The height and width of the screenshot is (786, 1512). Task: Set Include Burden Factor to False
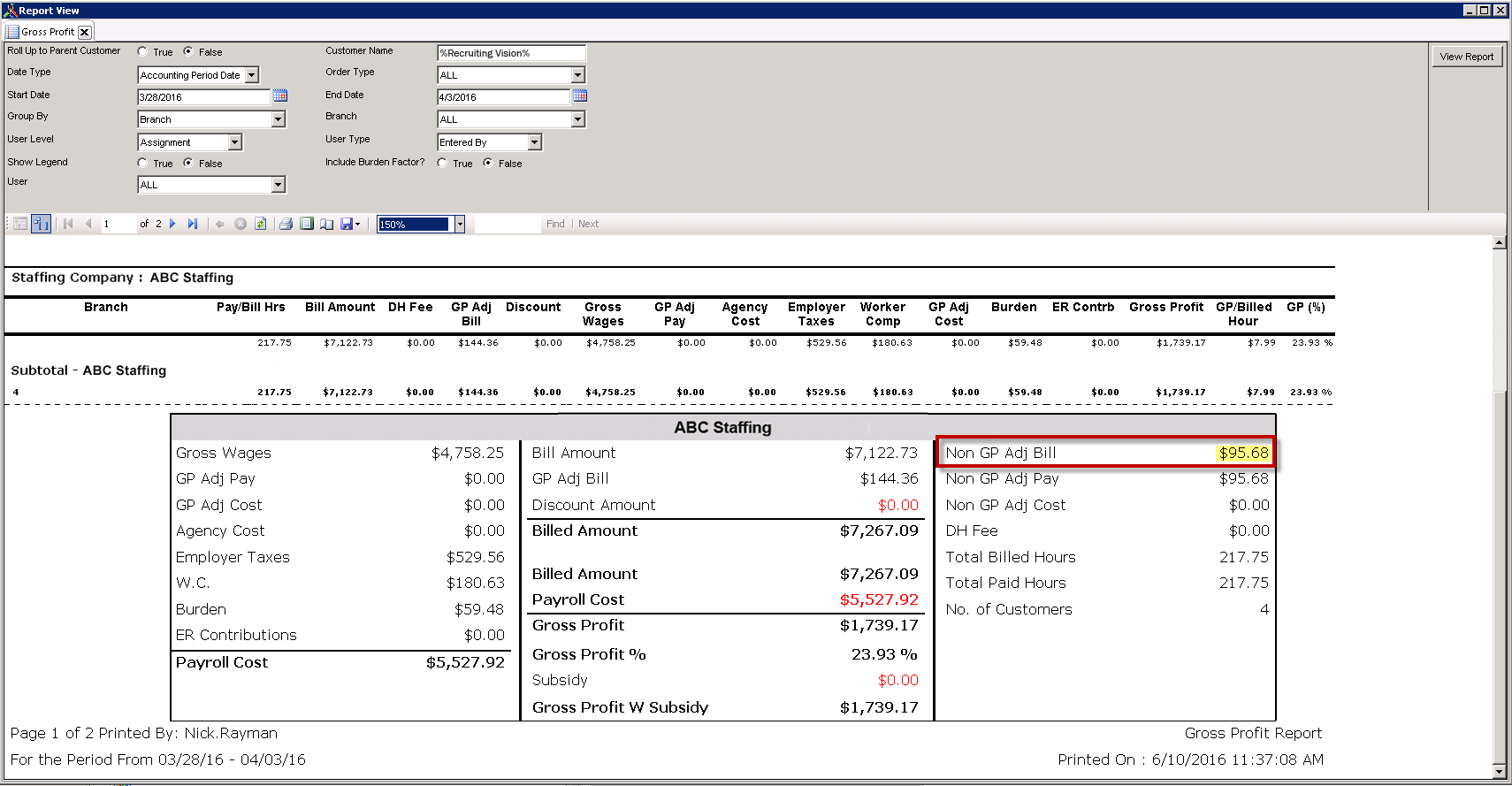[x=488, y=163]
